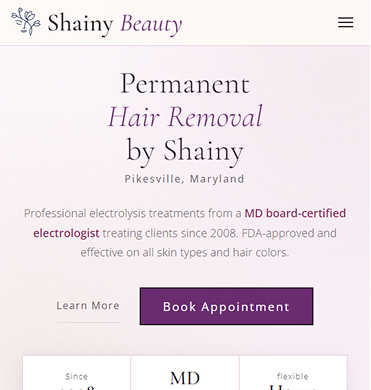The width and height of the screenshot is (371, 390).
Task: Click the floral Shainy Beauty logo icon
Action: click(x=26, y=22)
